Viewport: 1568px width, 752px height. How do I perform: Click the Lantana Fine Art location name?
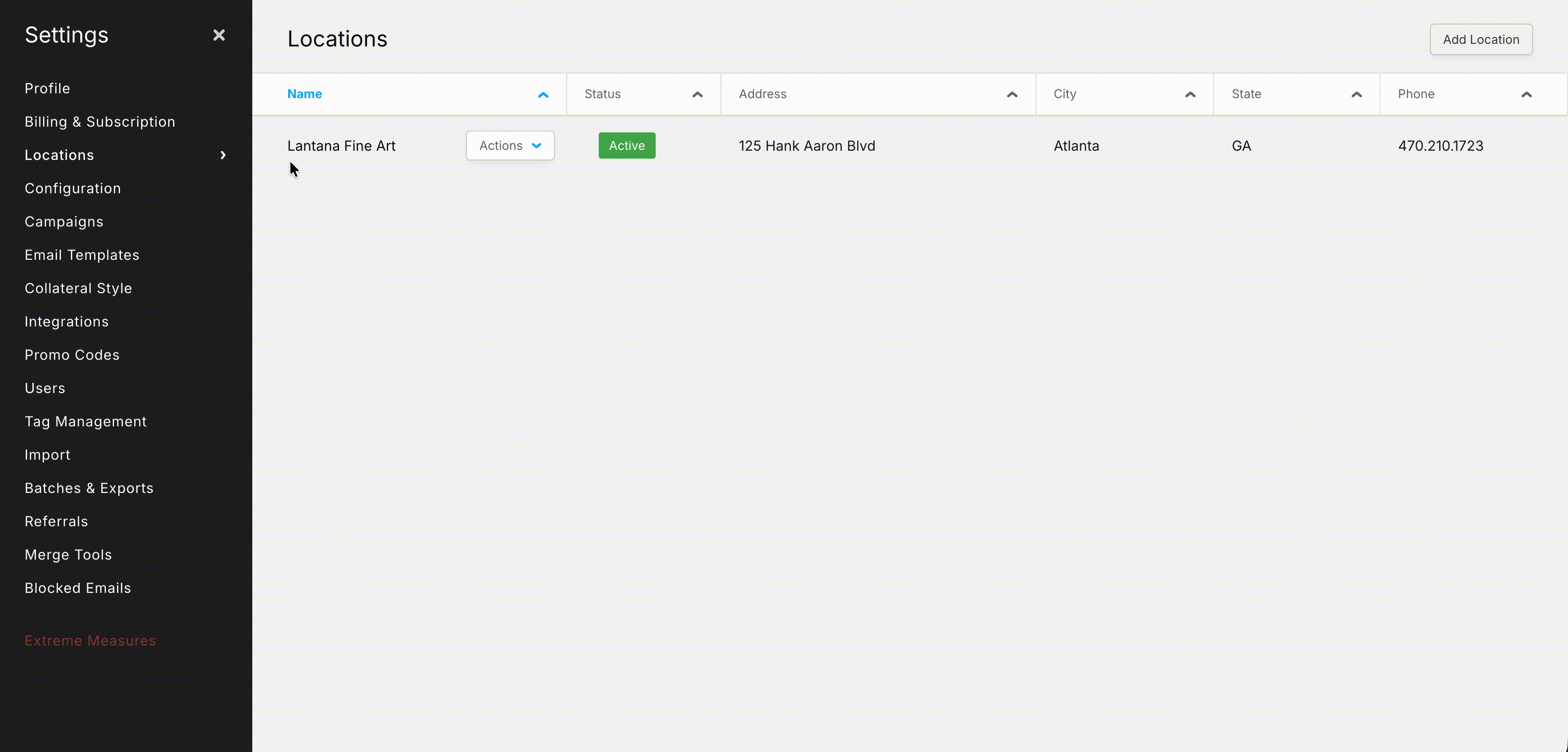[x=342, y=146]
